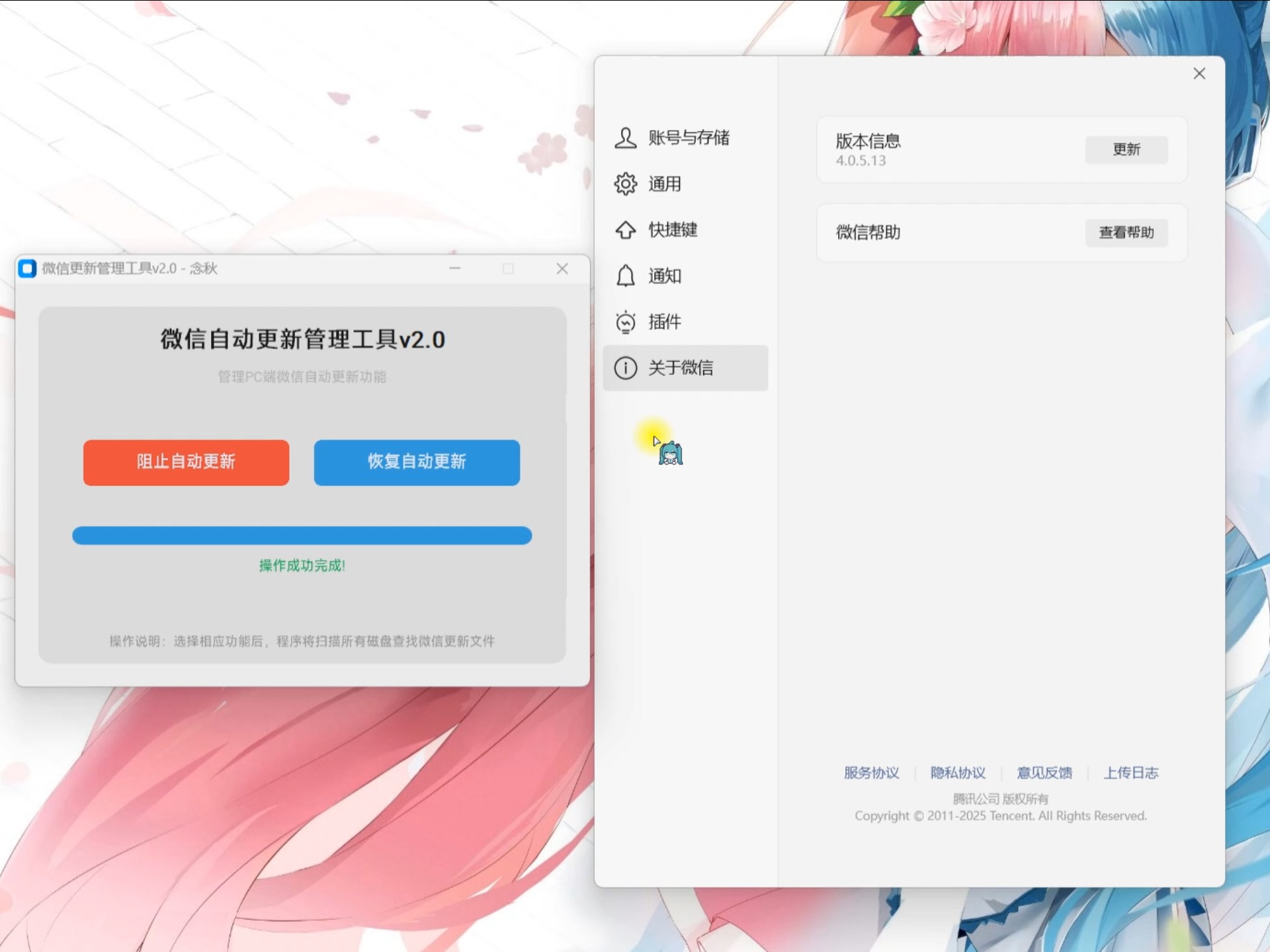Screen dimensions: 1270x952
Task: Close the WeChat settings window
Action: pyautogui.click(x=1199, y=73)
